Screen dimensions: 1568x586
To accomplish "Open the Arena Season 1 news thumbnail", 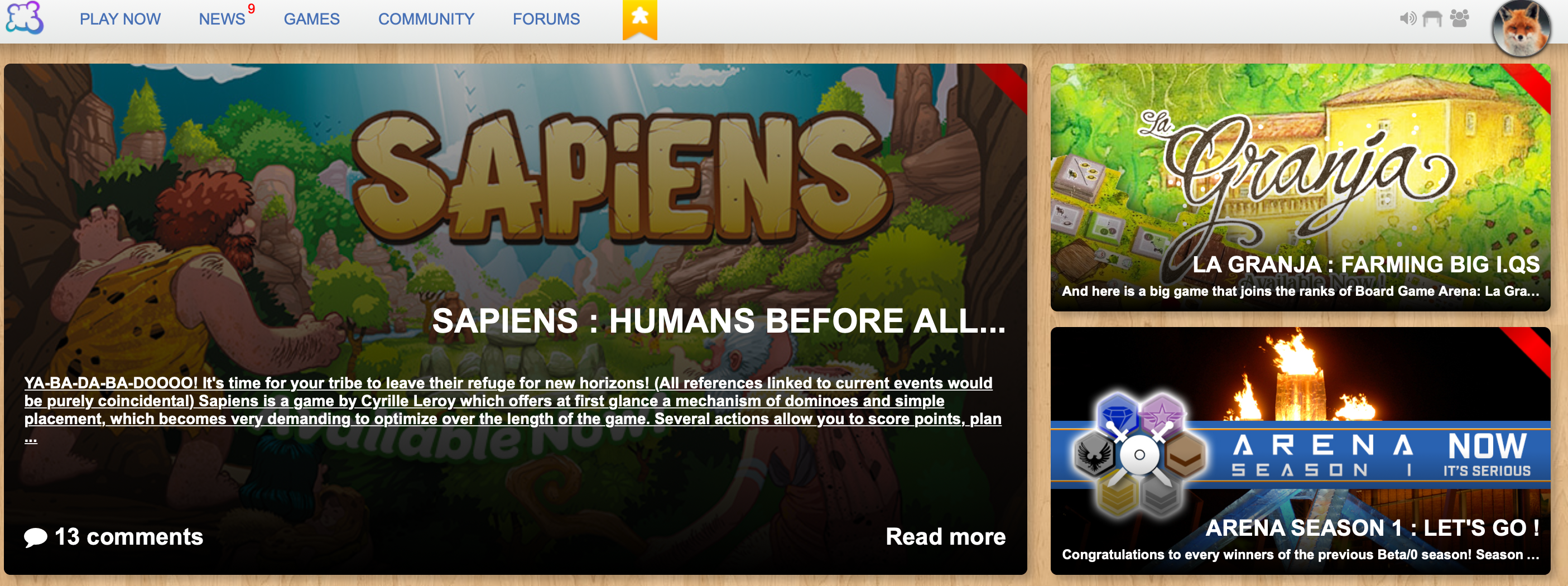I will click(1300, 451).
